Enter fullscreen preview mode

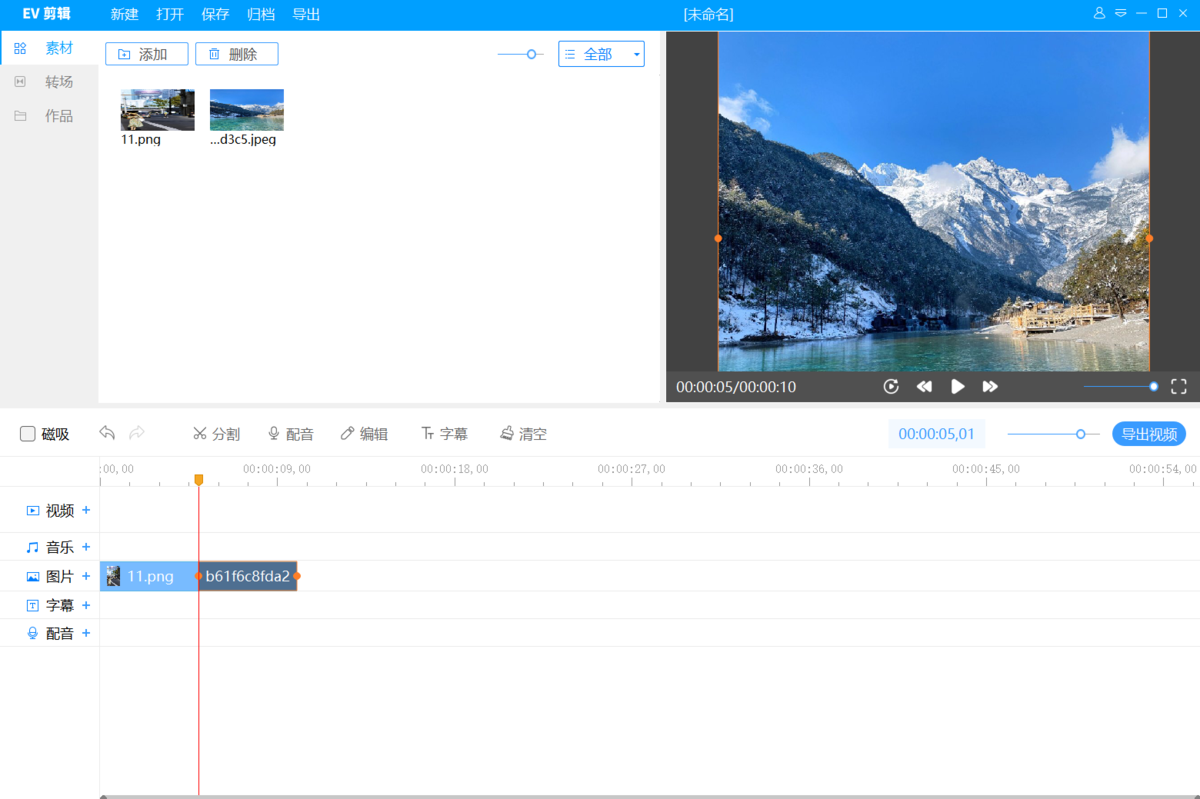(1179, 386)
